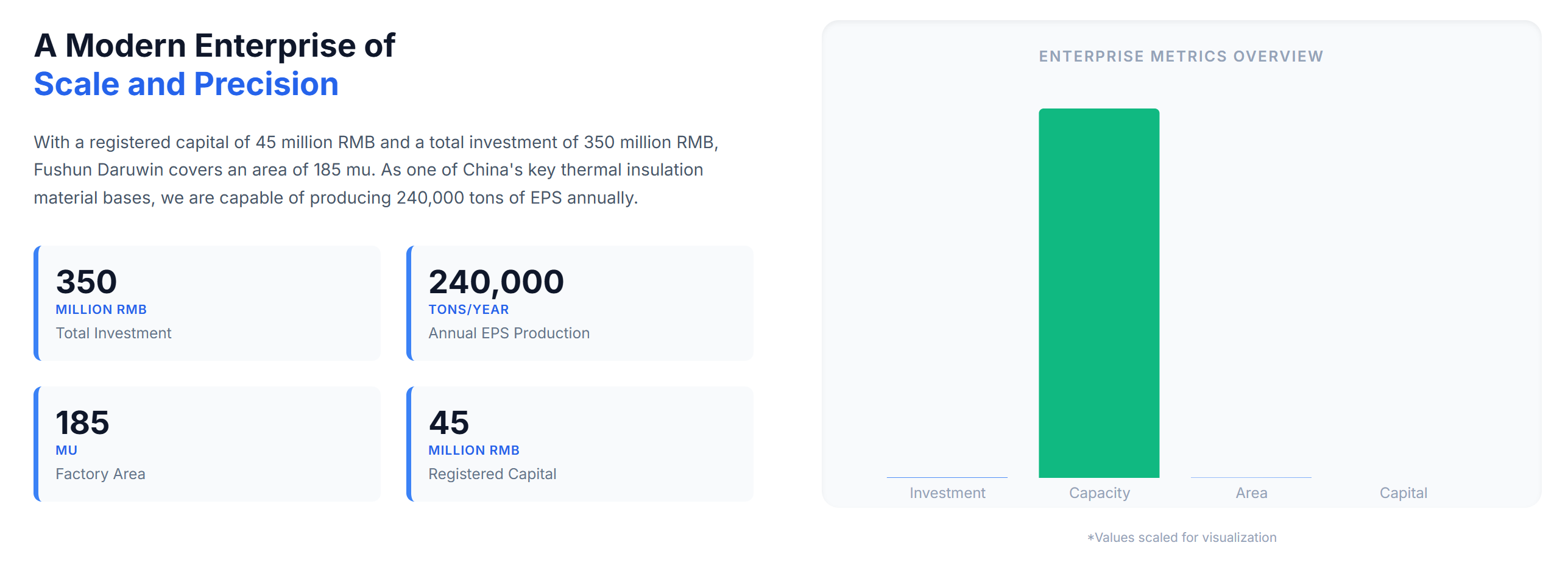
Task: Click the "Annual EPS Production" caption
Action: tap(509, 333)
